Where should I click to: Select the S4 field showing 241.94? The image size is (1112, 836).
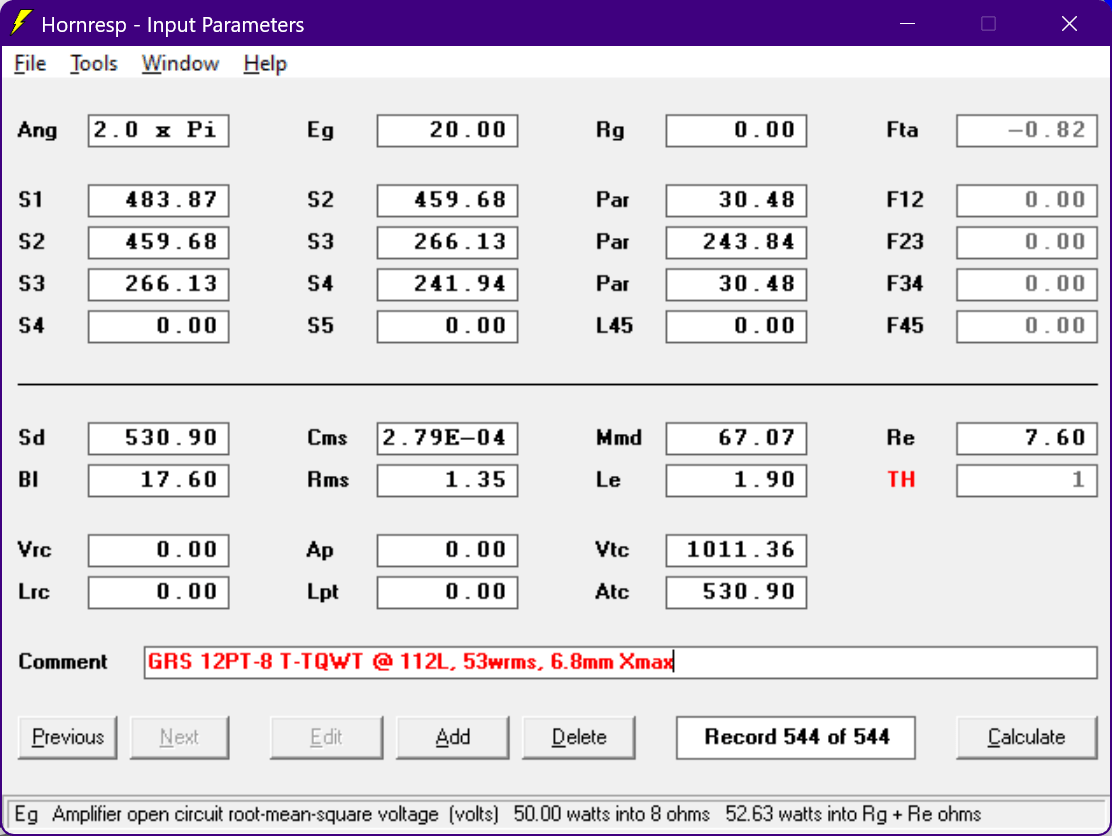(x=447, y=284)
